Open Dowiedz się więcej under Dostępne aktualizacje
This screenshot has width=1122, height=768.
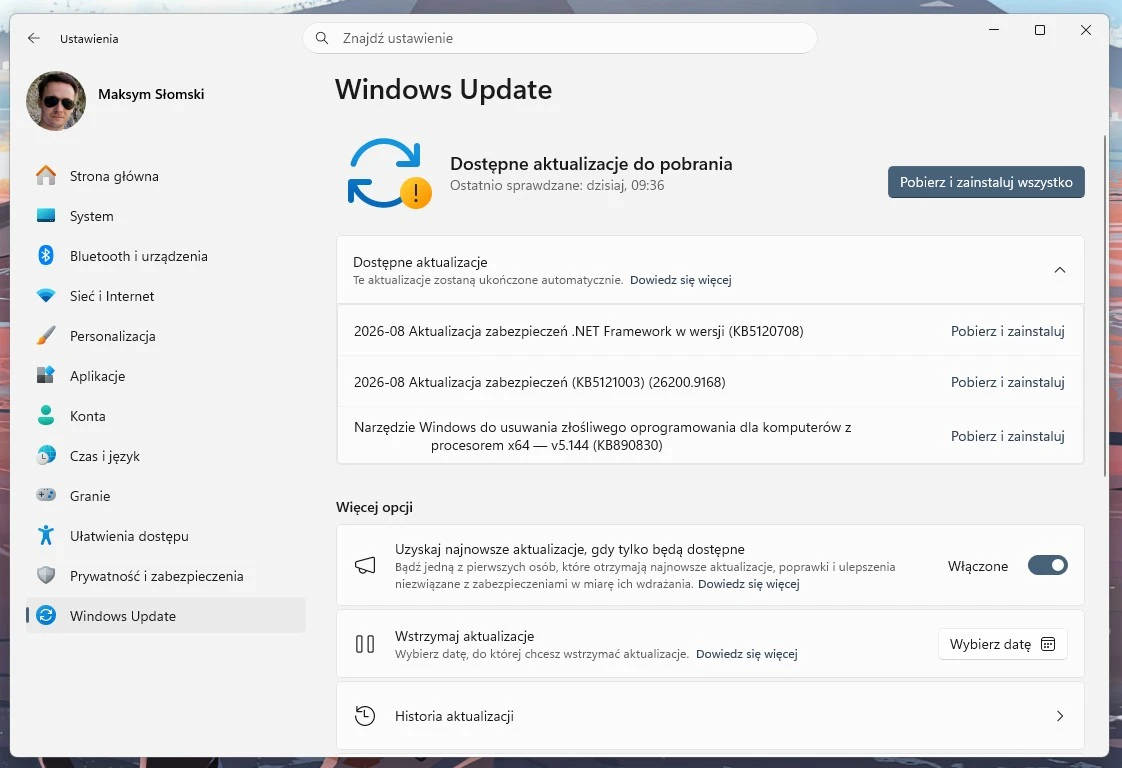[x=680, y=280]
